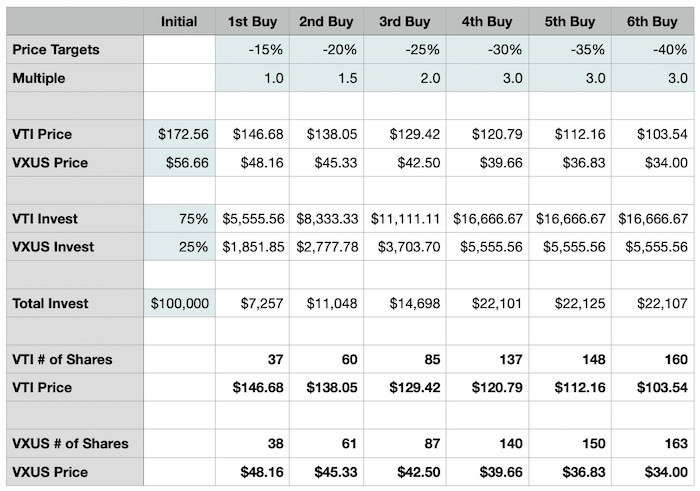
Task: Click the VXUS Invest row label
Action: pos(75,247)
